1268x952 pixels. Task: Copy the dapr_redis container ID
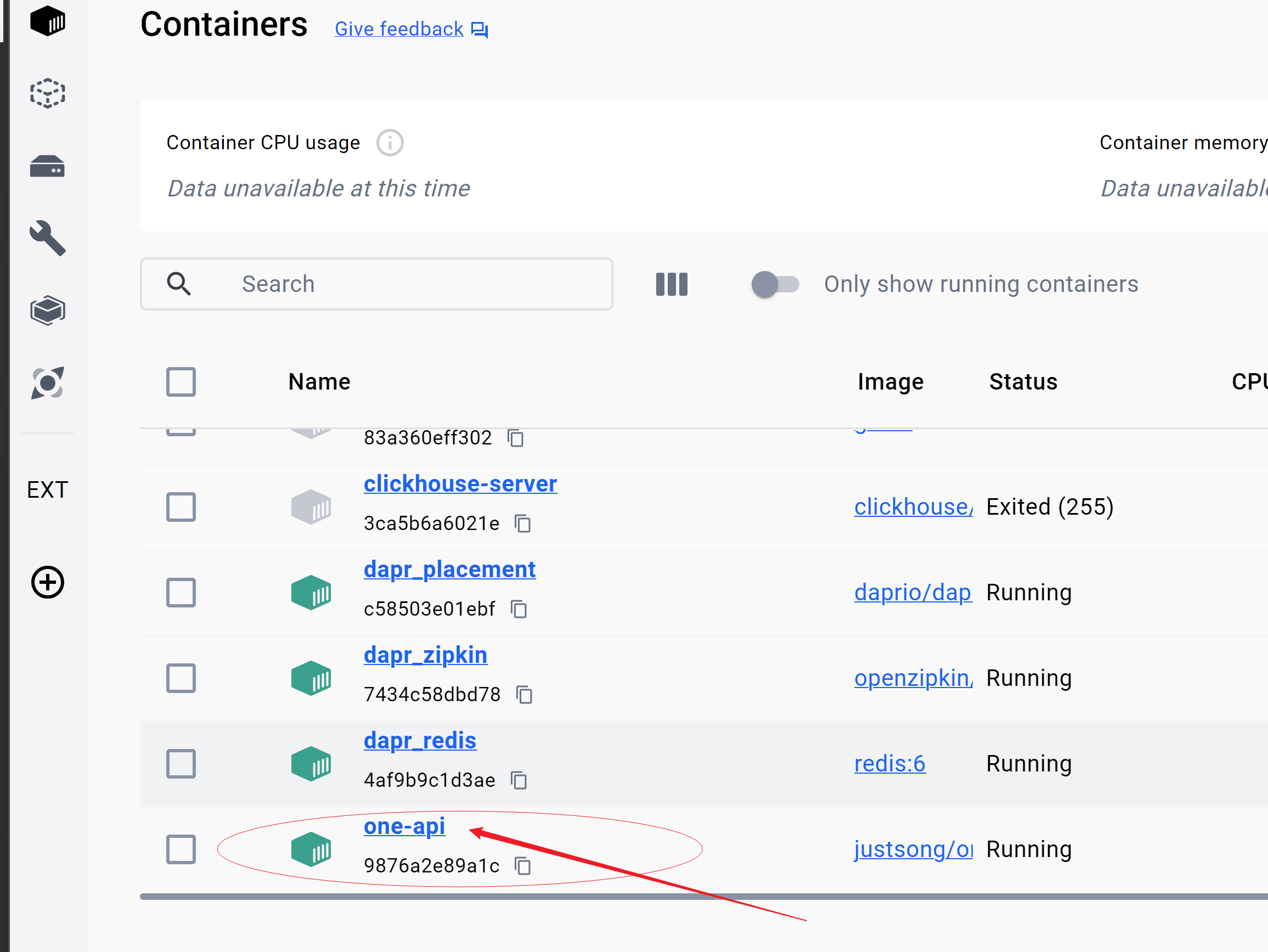(x=519, y=780)
